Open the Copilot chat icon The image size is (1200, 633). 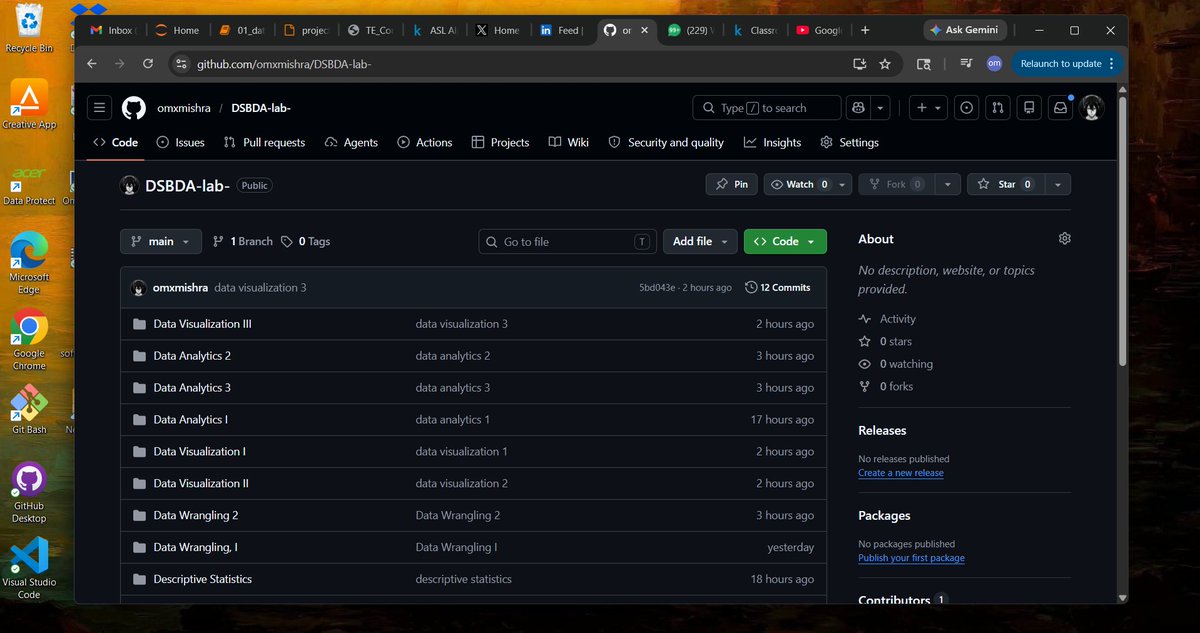[858, 108]
